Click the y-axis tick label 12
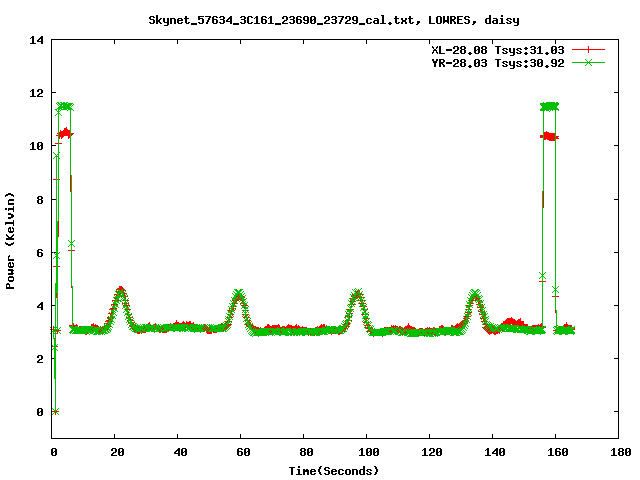Image resolution: width=640 pixels, height=480 pixels. (x=36, y=93)
